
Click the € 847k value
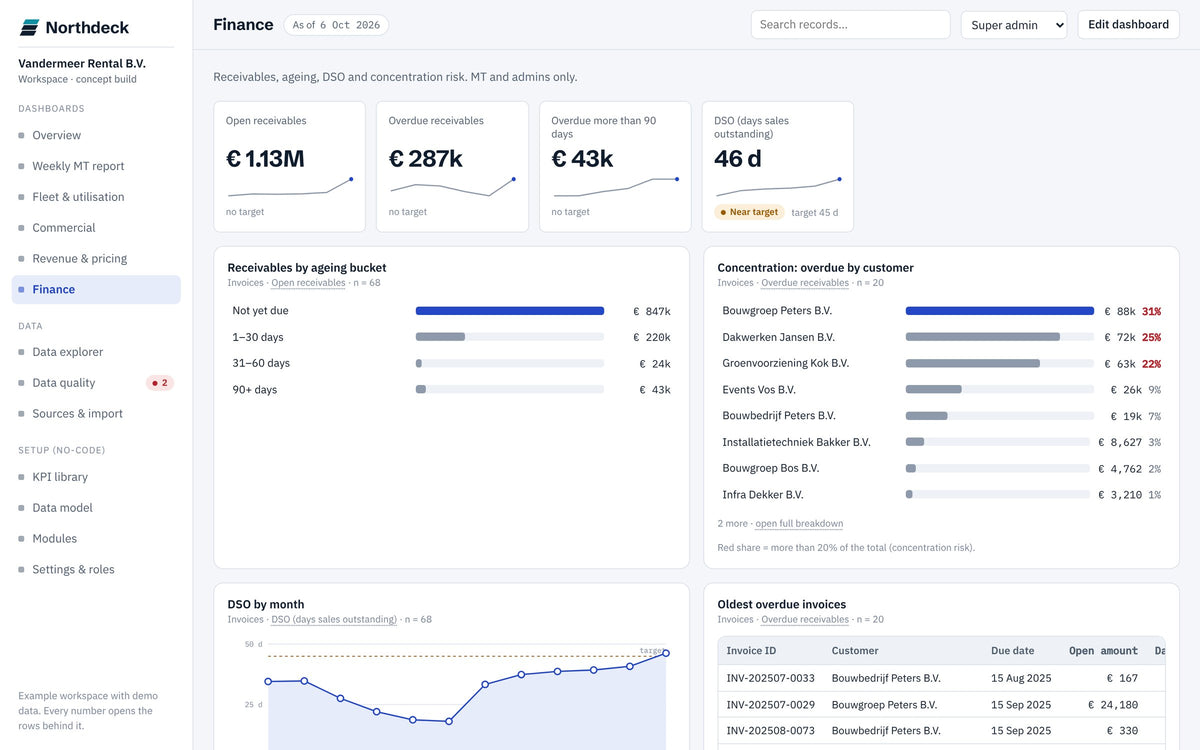(x=652, y=311)
